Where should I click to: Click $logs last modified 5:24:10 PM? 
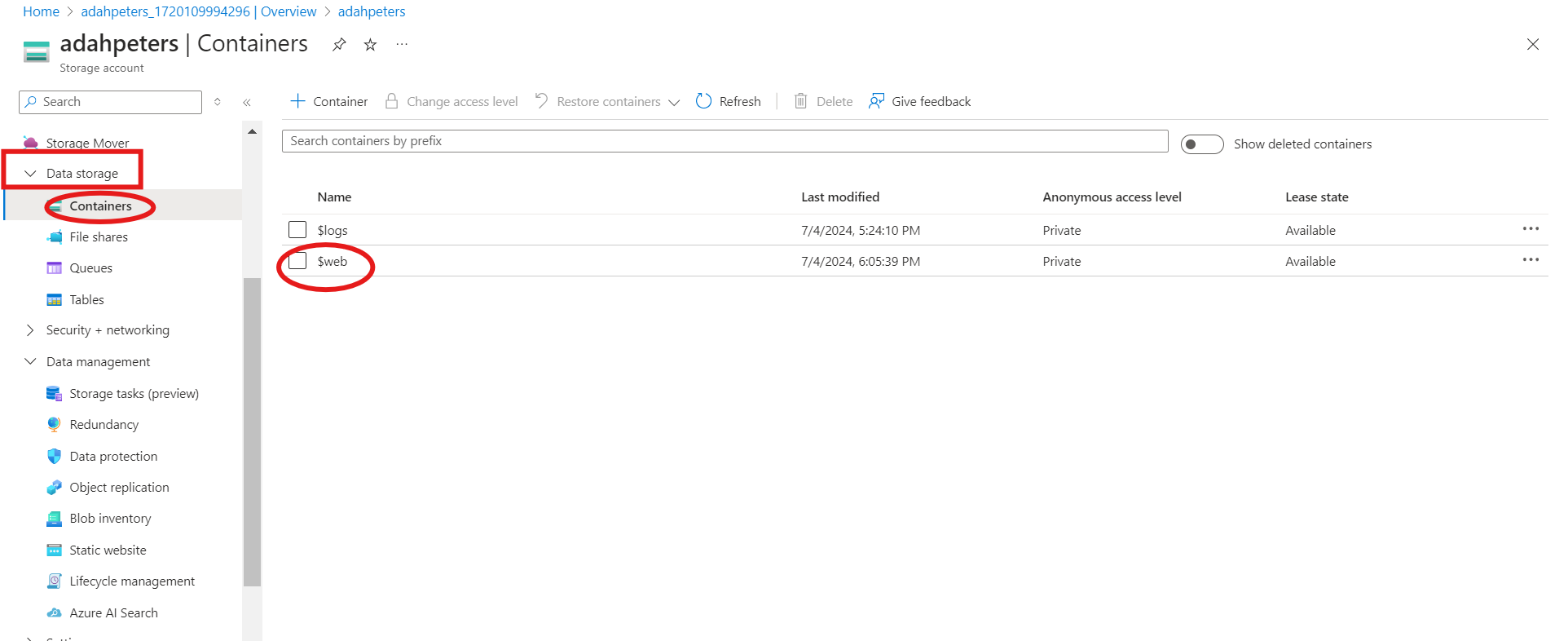pyautogui.click(x=860, y=231)
